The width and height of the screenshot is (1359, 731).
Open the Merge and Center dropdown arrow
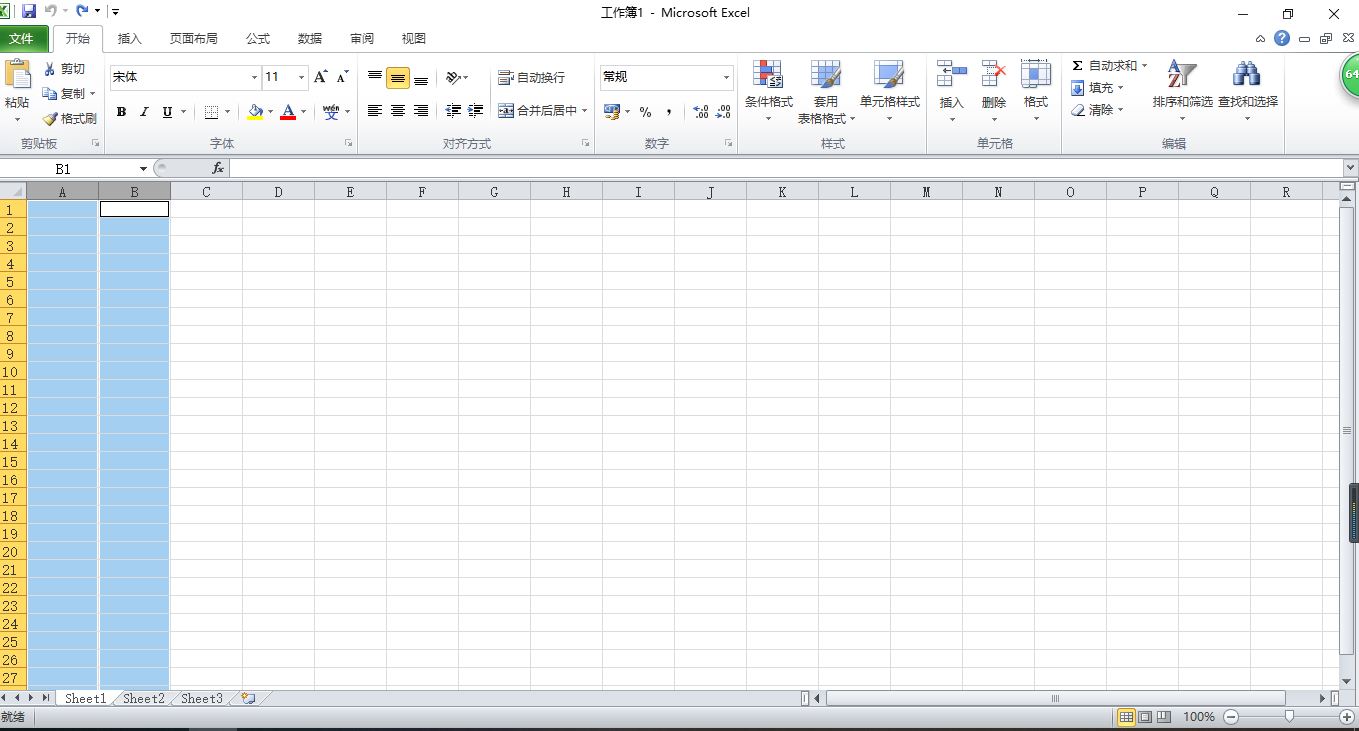tap(585, 111)
